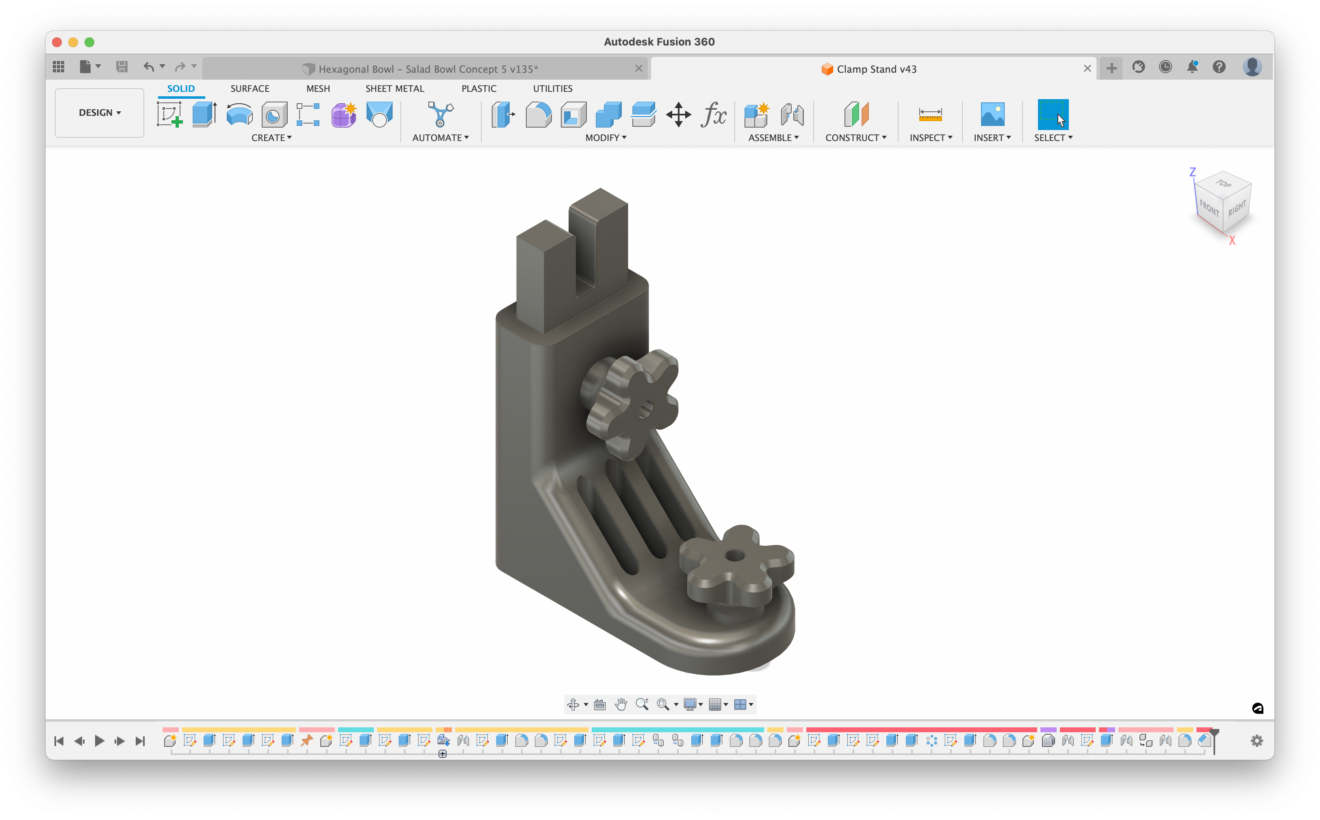Open the Display Settings dropdown arrow
This screenshot has height=820, width=1320.
pyautogui.click(x=700, y=703)
